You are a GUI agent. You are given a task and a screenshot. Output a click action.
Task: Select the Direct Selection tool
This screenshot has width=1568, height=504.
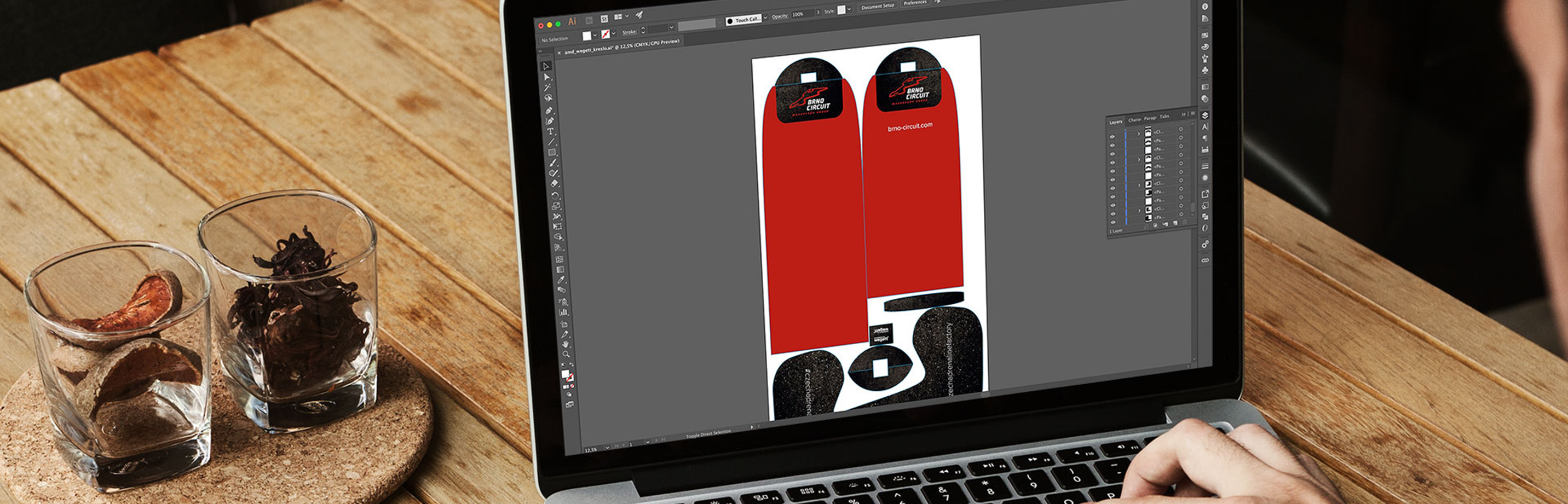tap(547, 77)
